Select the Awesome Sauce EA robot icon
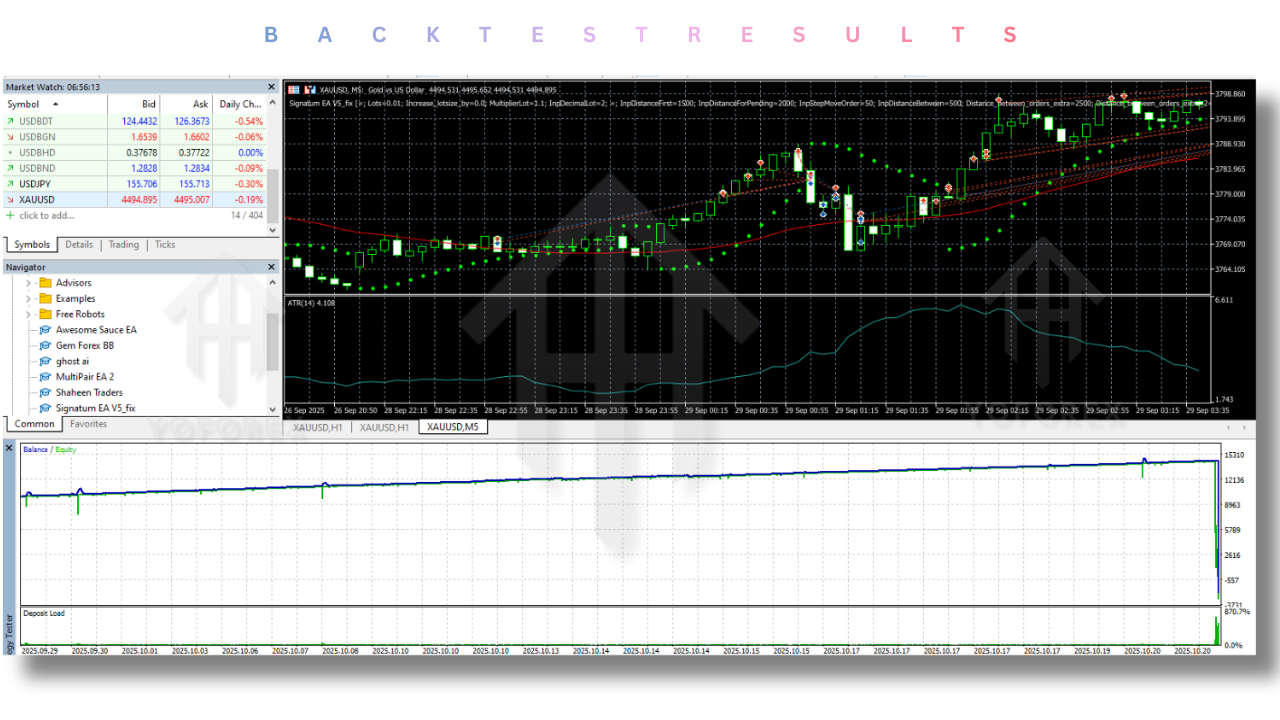Viewport: 1280px width, 720px height. point(45,330)
